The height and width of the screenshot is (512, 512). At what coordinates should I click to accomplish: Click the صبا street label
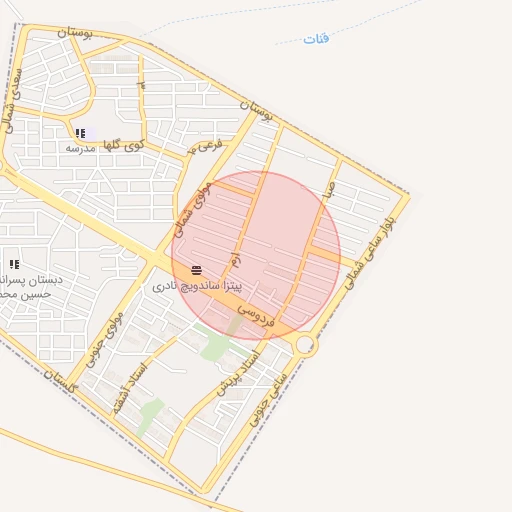tap(329, 190)
